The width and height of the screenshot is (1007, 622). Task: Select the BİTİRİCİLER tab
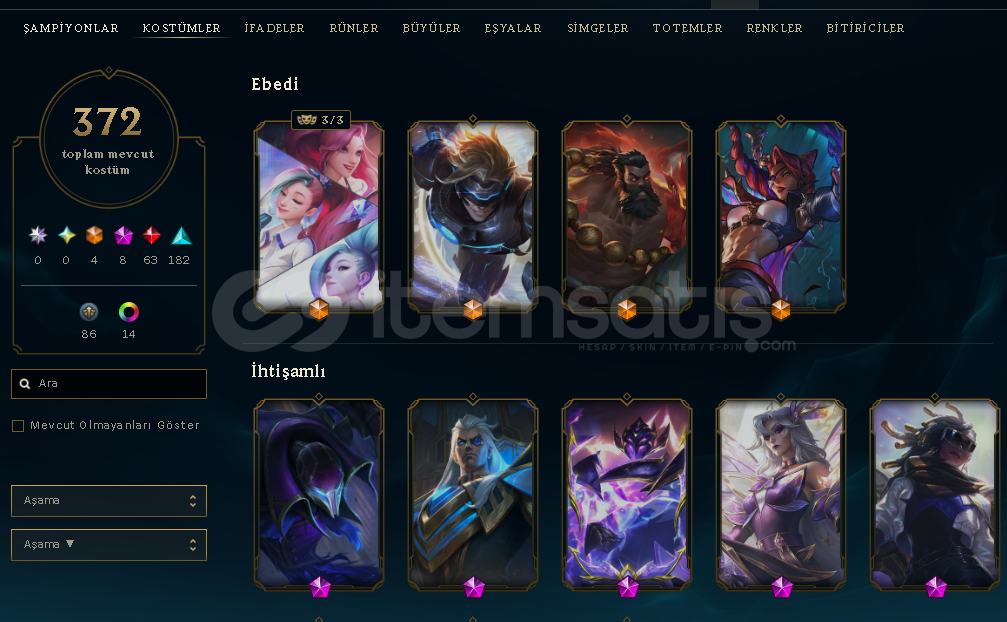(865, 28)
